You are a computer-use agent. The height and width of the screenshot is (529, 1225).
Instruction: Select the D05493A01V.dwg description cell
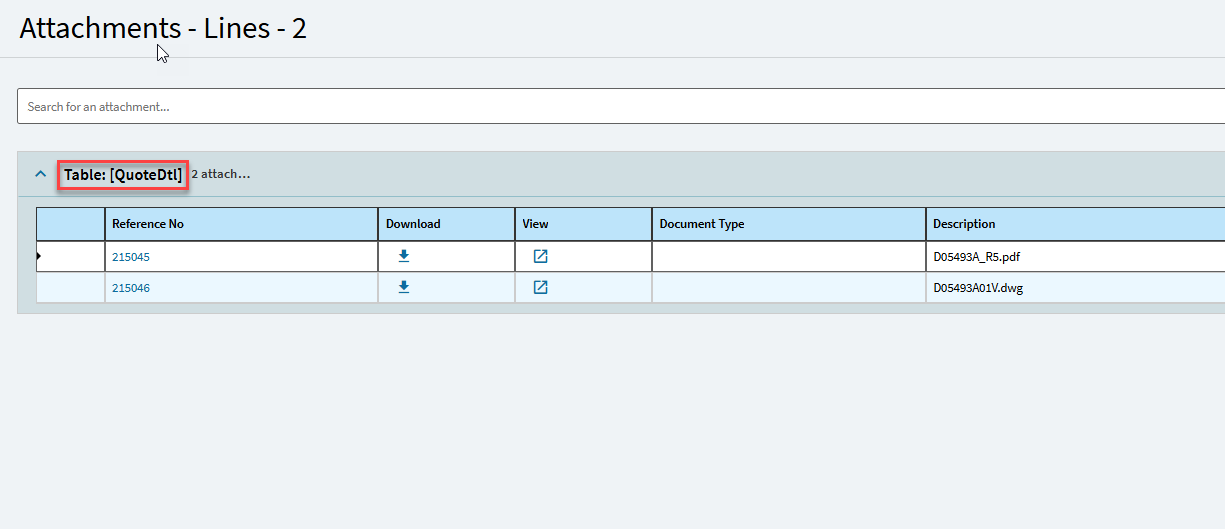pyautogui.click(x=1076, y=288)
